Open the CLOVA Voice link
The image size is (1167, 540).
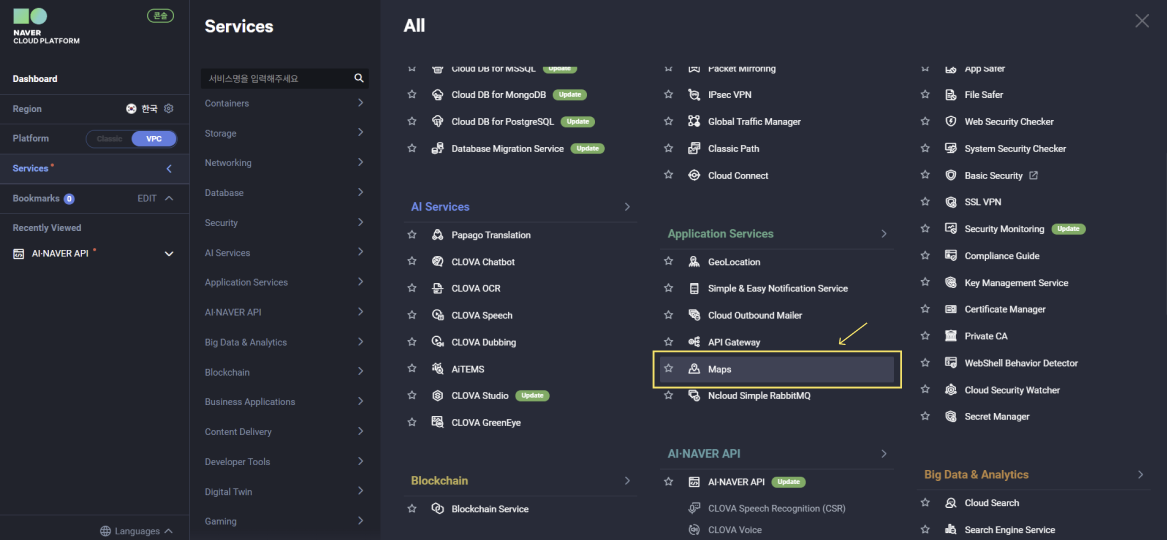(735, 530)
